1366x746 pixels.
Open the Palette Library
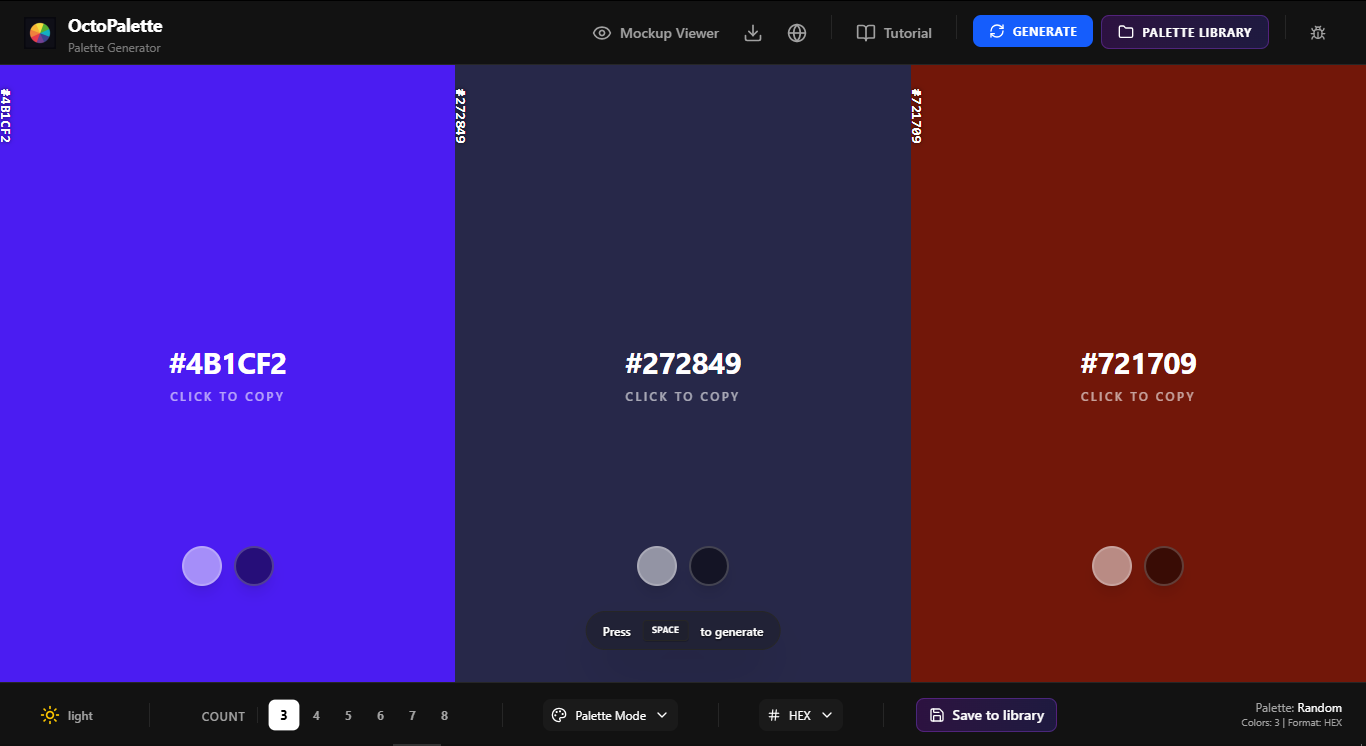click(1184, 32)
